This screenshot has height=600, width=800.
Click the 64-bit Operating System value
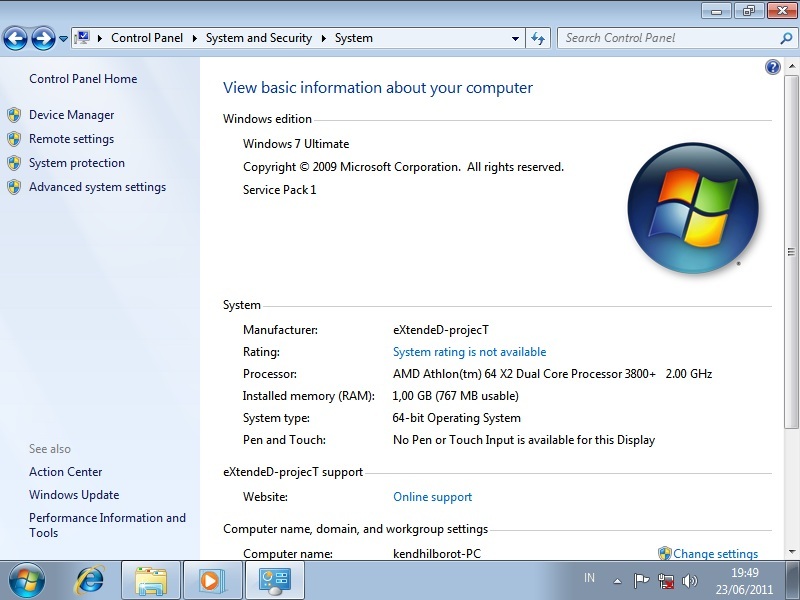457,418
